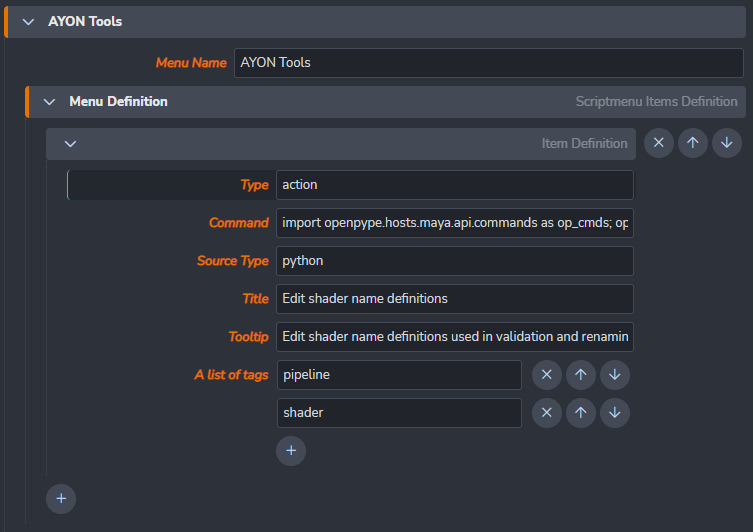Collapse the Item Definition chevron
Image resolution: width=753 pixels, height=532 pixels.
(x=70, y=144)
